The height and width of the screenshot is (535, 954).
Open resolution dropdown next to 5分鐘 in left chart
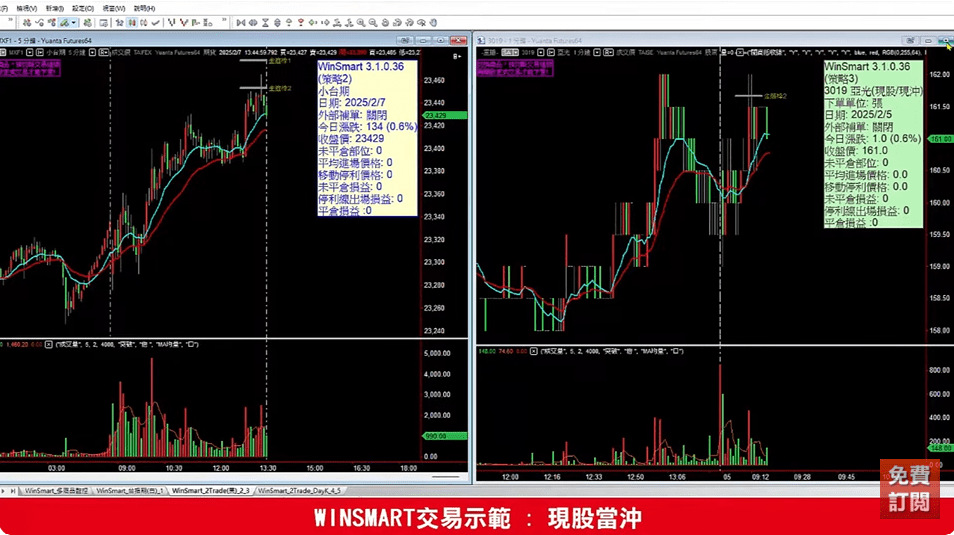(x=92, y=53)
